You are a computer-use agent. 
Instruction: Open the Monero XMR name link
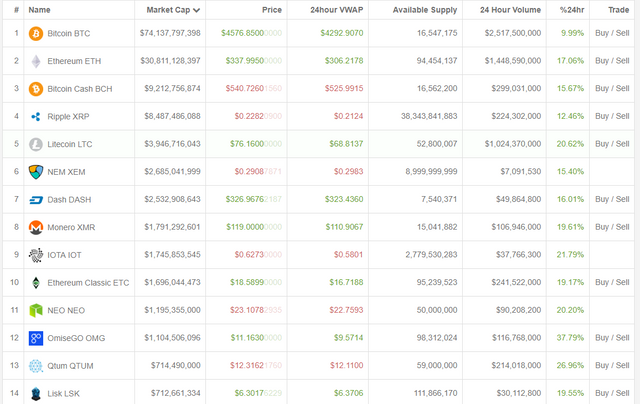click(71, 228)
